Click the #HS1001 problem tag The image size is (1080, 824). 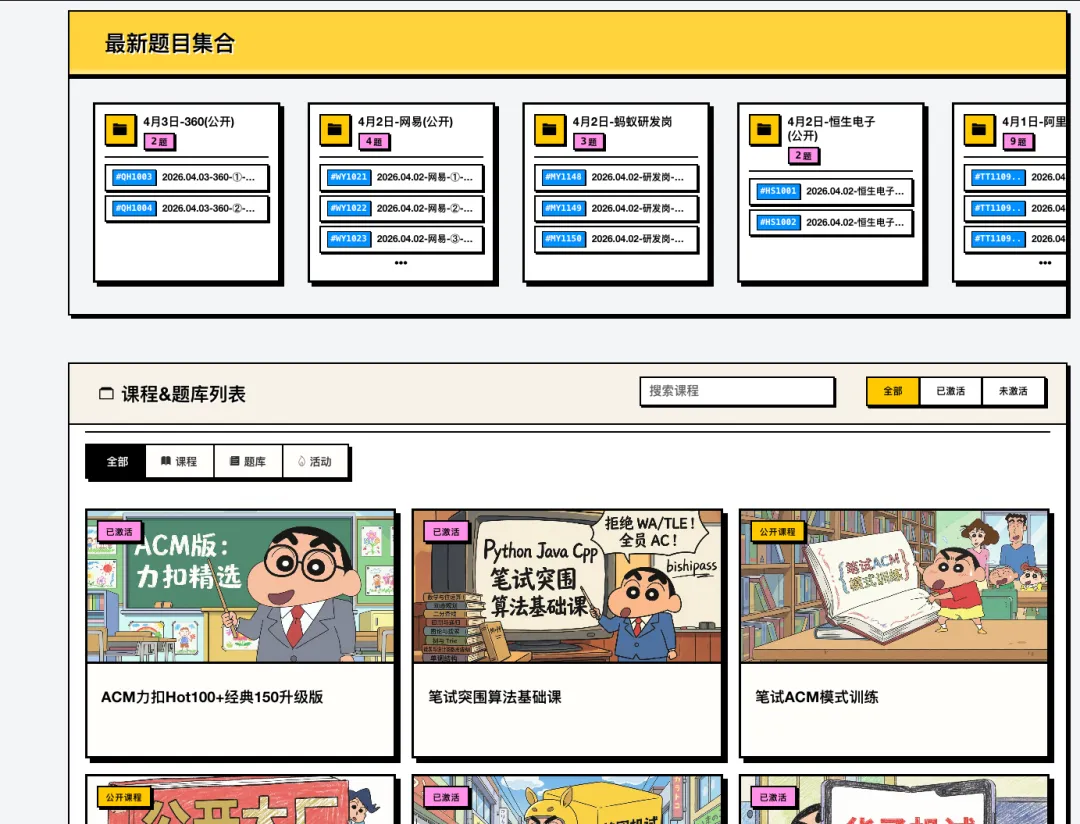pyautogui.click(x=778, y=191)
